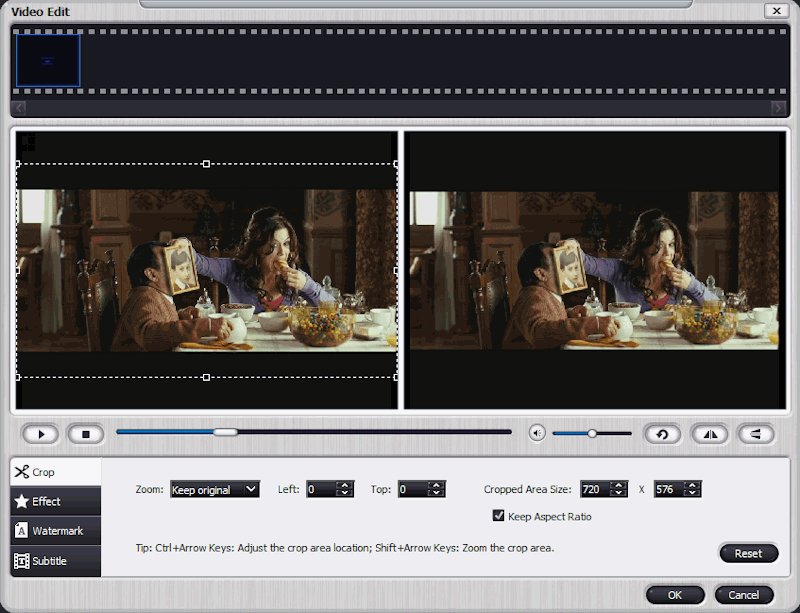Viewport: 800px width, 613px height.
Task: Click the film icon on Subtitle tab
Action: [x=21, y=561]
